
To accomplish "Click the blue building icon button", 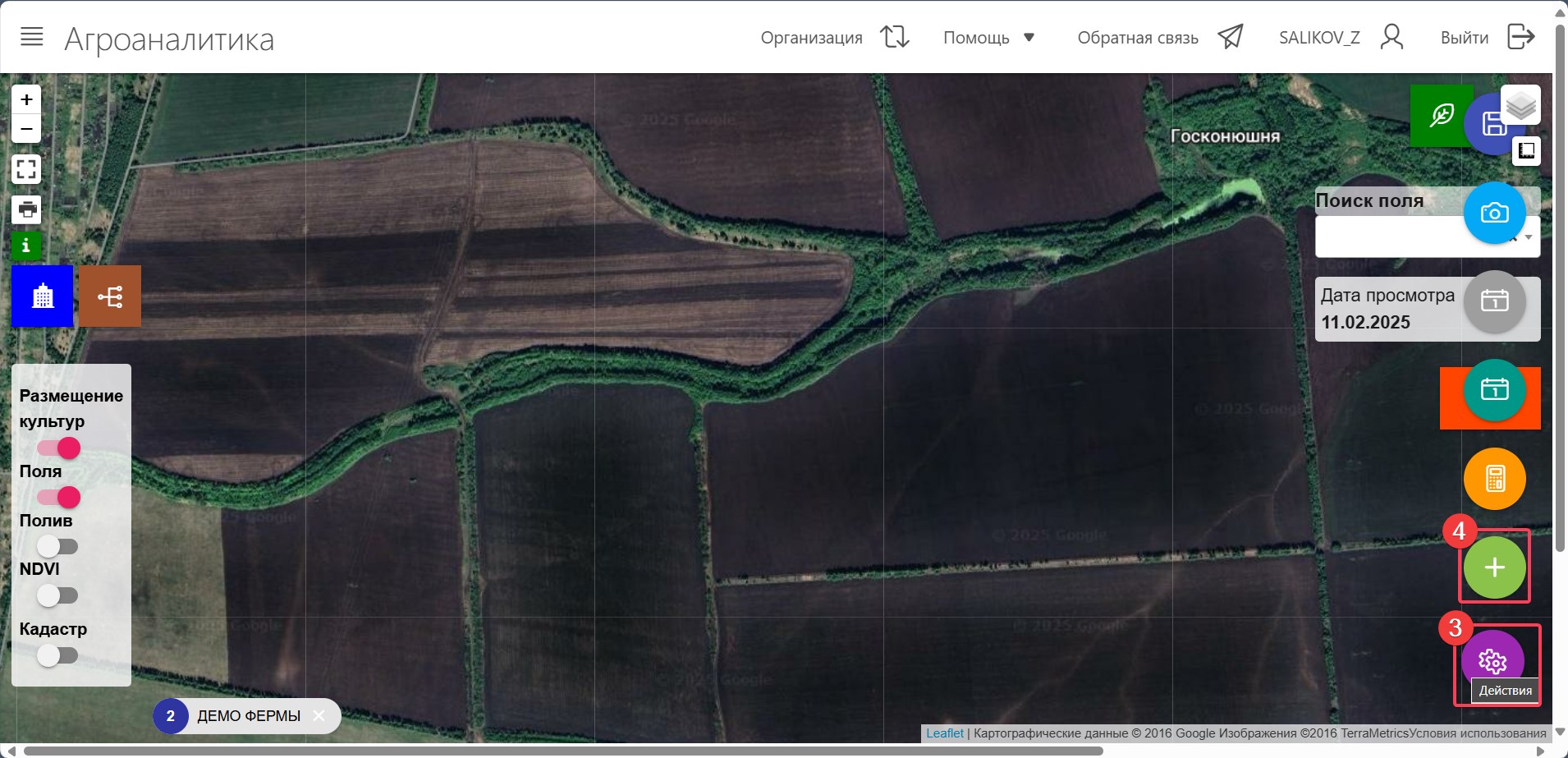I will (43, 296).
